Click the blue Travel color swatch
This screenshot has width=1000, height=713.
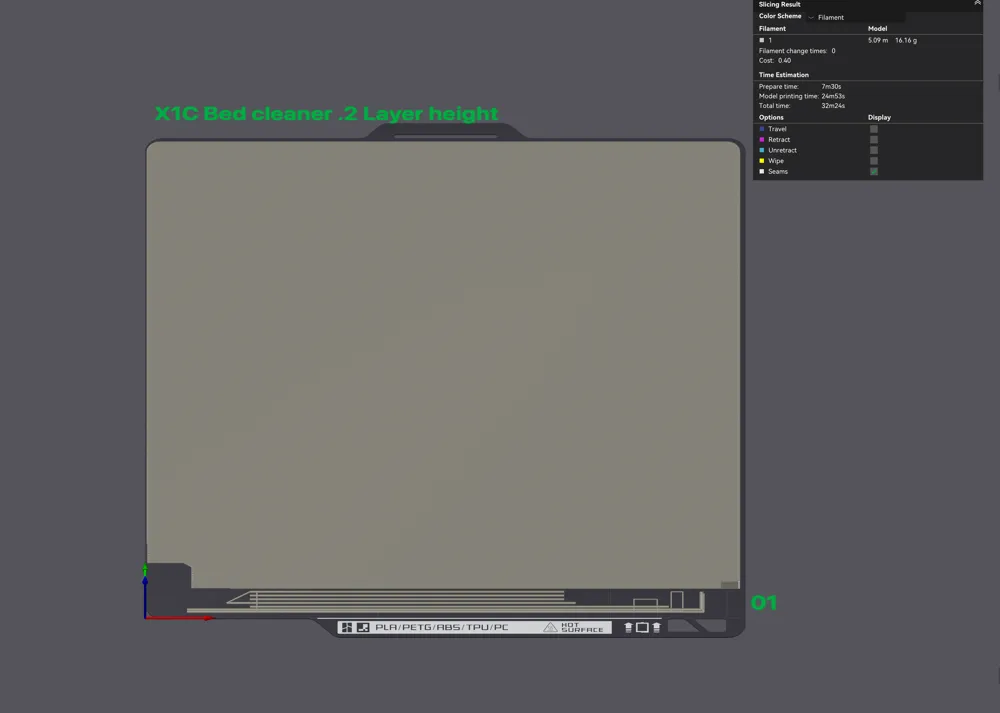point(761,129)
